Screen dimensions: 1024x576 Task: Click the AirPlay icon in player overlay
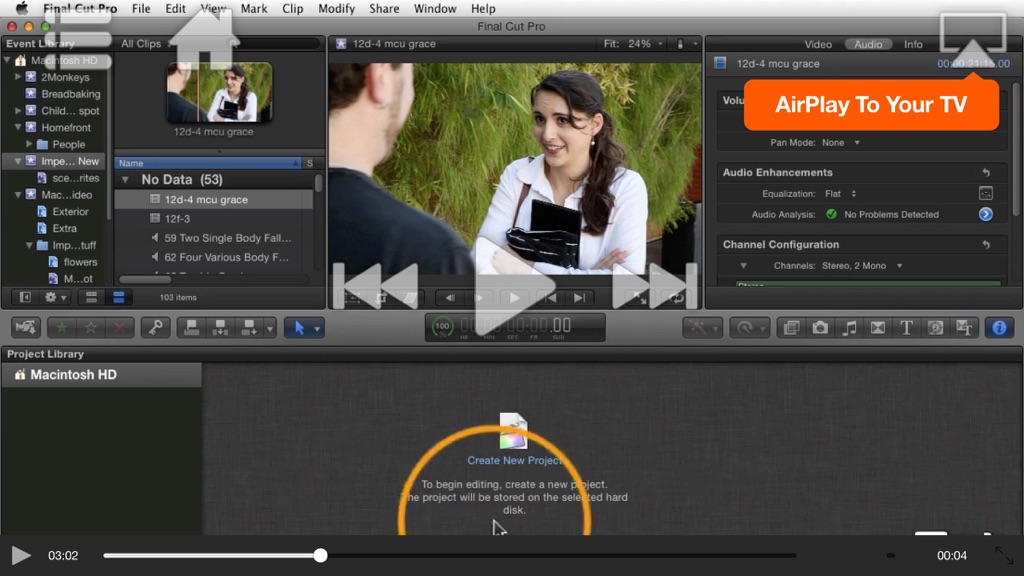(x=973, y=40)
